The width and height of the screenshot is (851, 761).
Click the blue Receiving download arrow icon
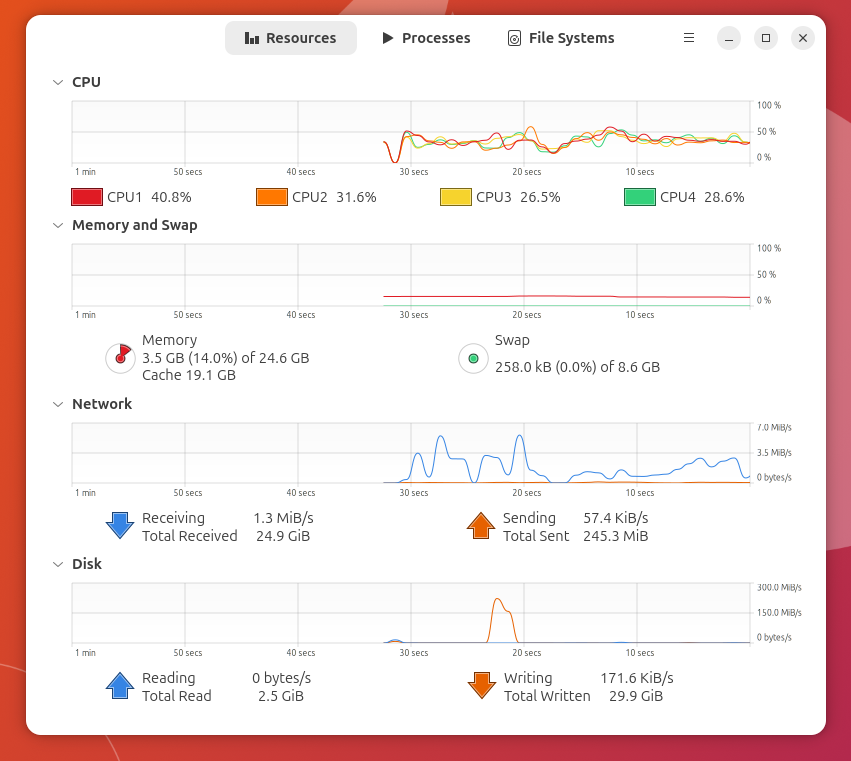click(x=120, y=526)
